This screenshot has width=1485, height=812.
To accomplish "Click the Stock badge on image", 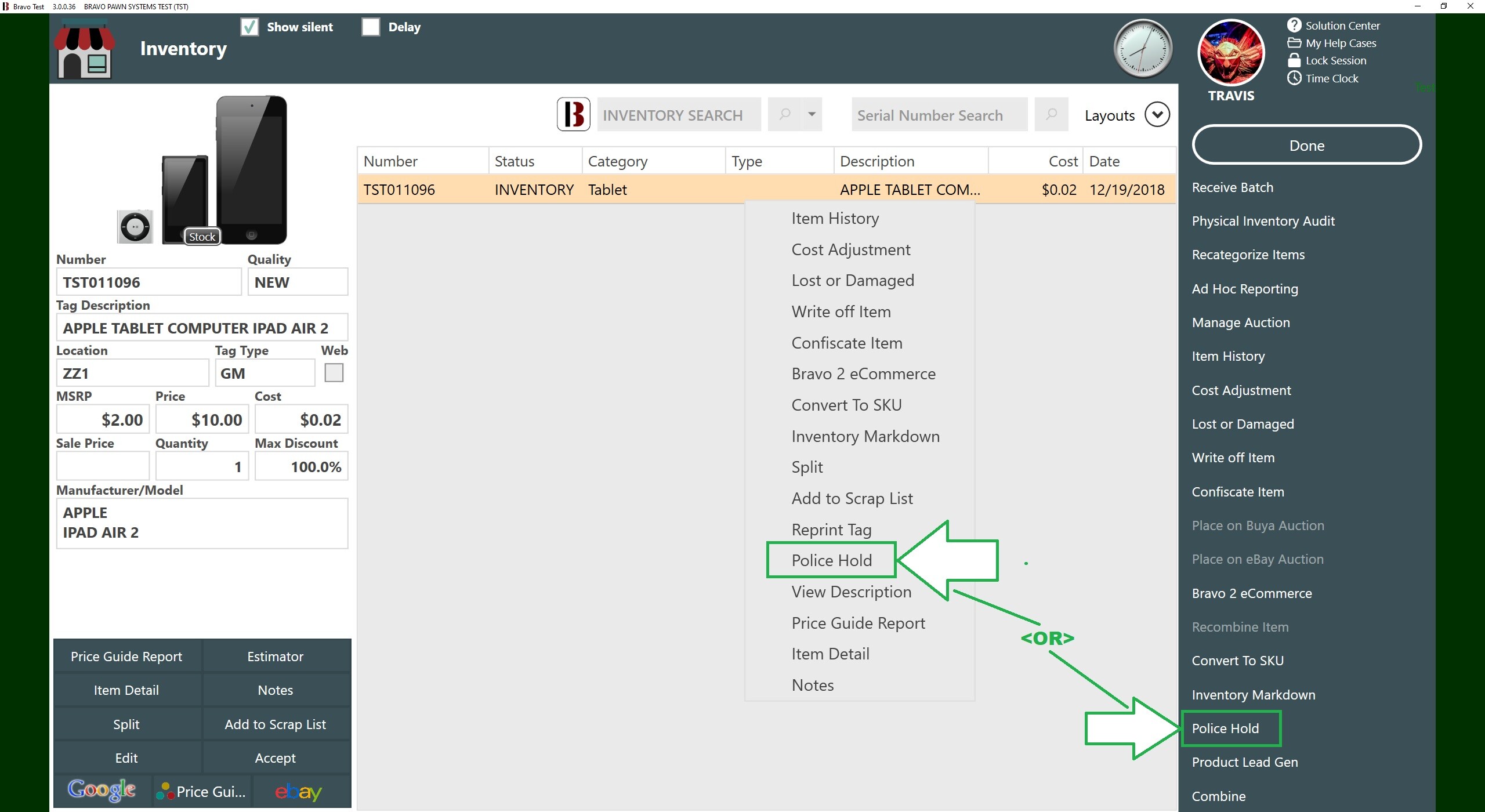I will pos(202,237).
